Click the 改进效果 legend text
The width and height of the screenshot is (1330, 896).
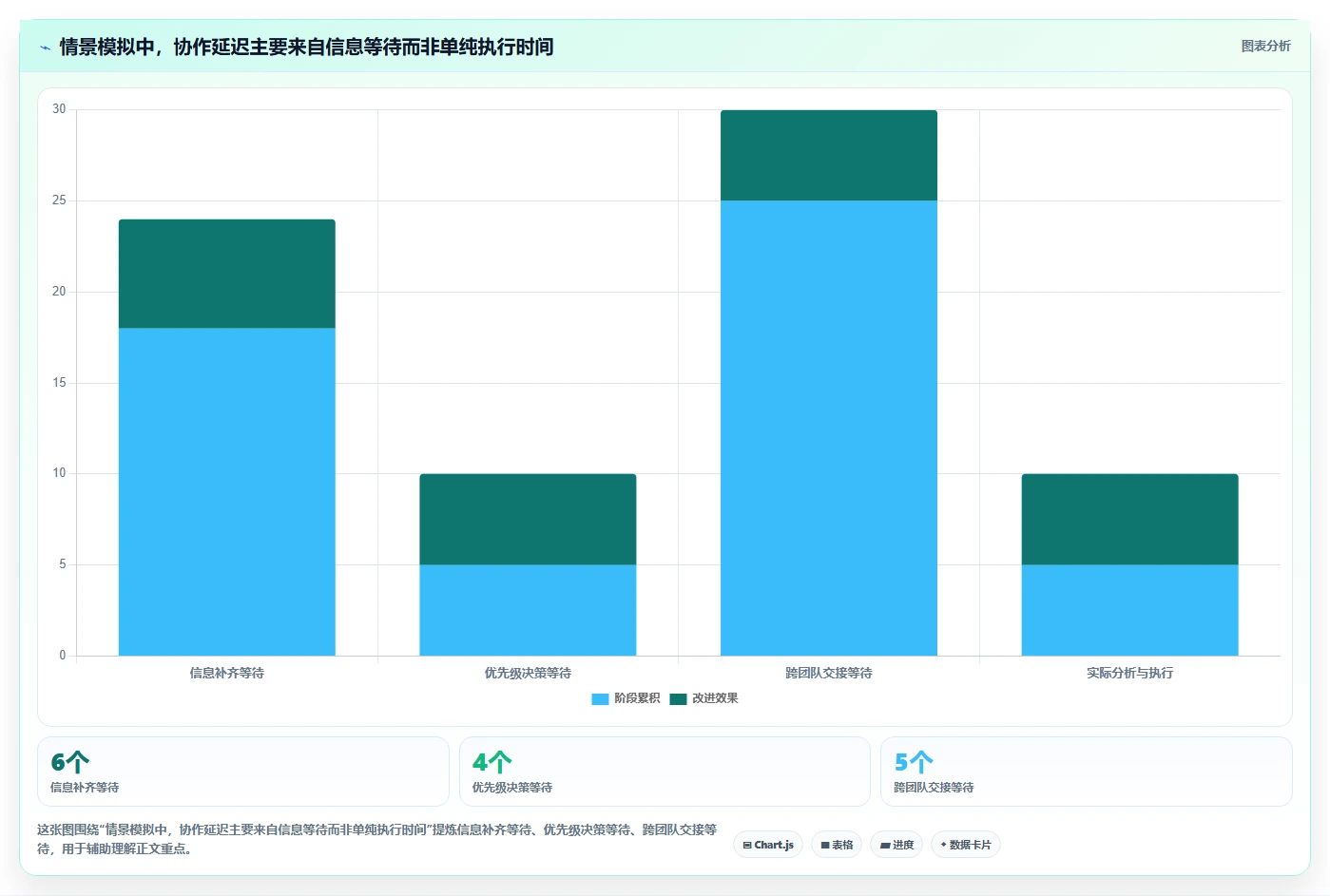point(715,698)
